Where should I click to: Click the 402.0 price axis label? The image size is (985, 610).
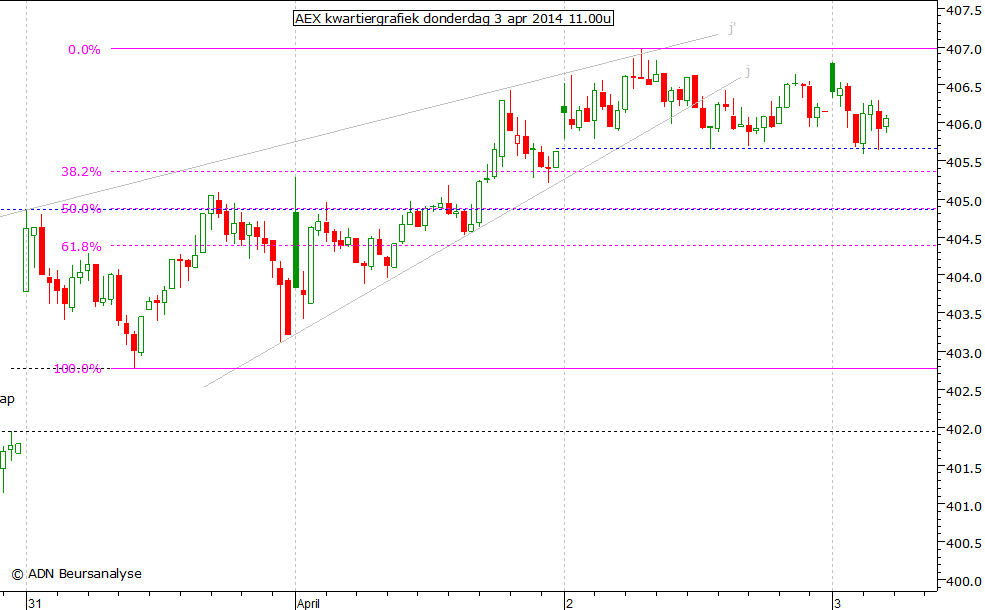click(x=964, y=430)
